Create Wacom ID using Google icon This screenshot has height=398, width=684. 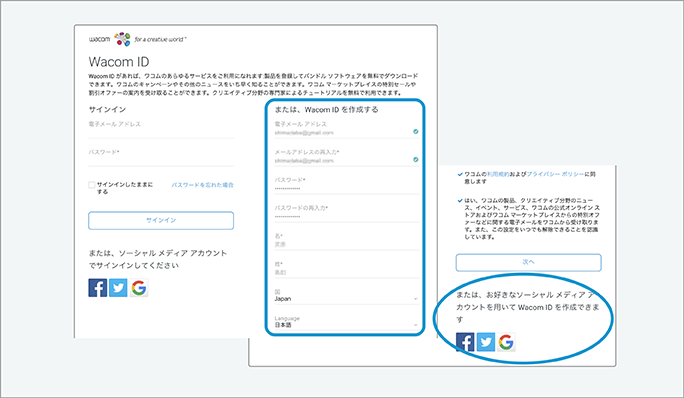[506, 342]
